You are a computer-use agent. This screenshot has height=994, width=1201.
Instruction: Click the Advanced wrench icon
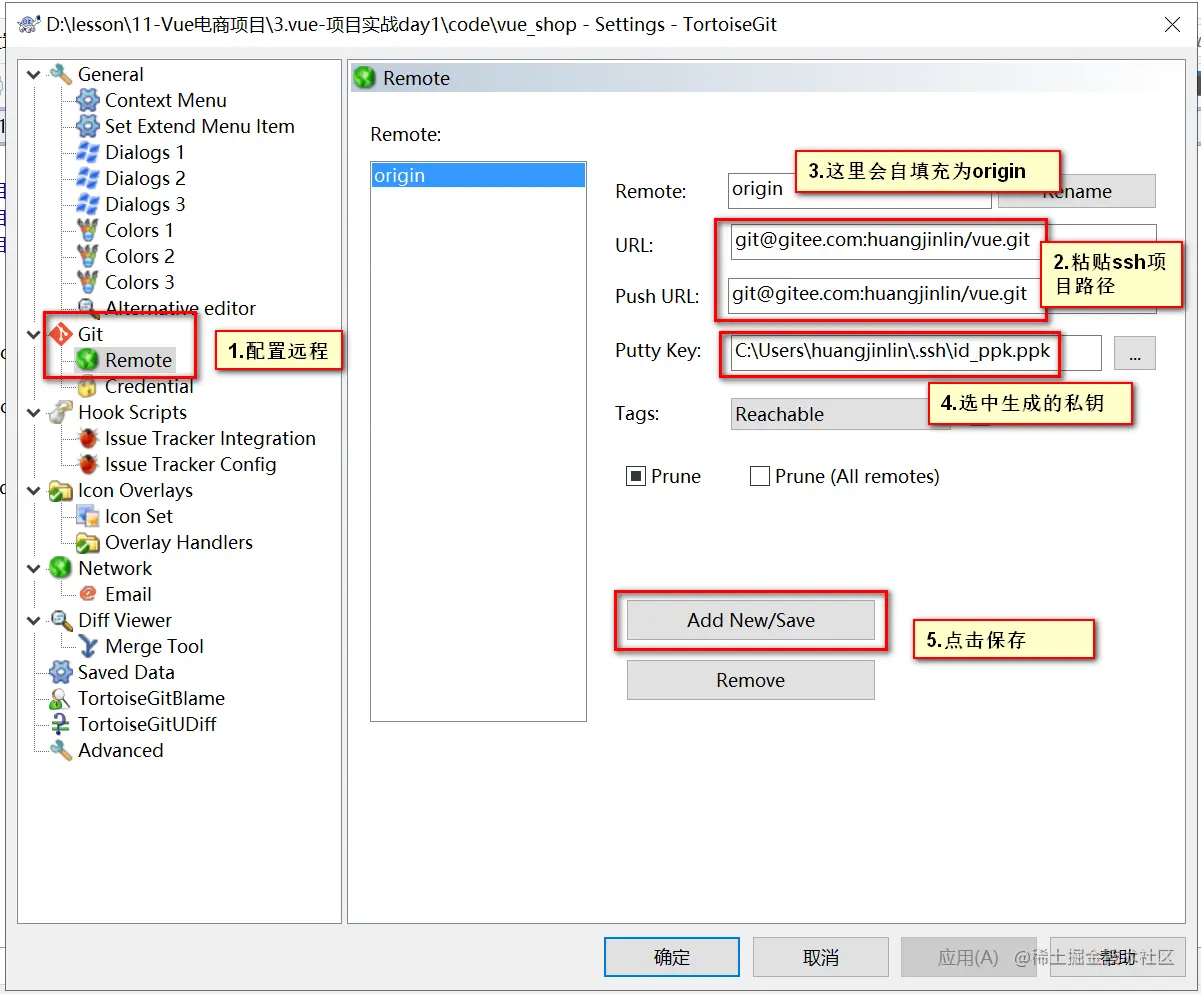61,750
